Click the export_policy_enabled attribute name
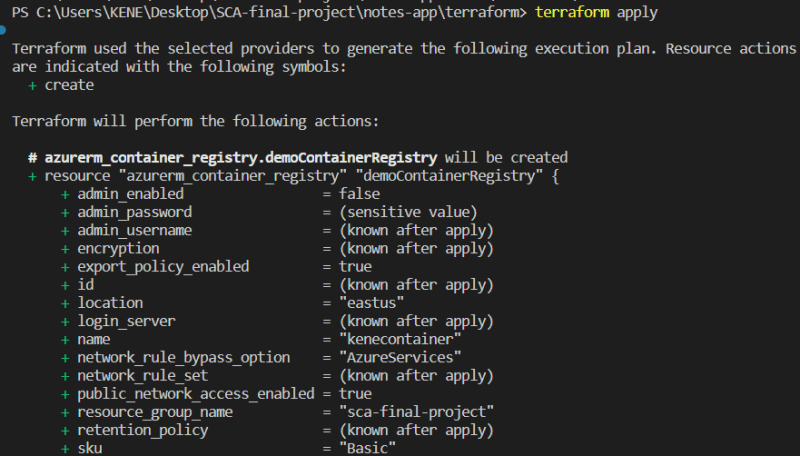This screenshot has height=456, width=800. point(163,267)
